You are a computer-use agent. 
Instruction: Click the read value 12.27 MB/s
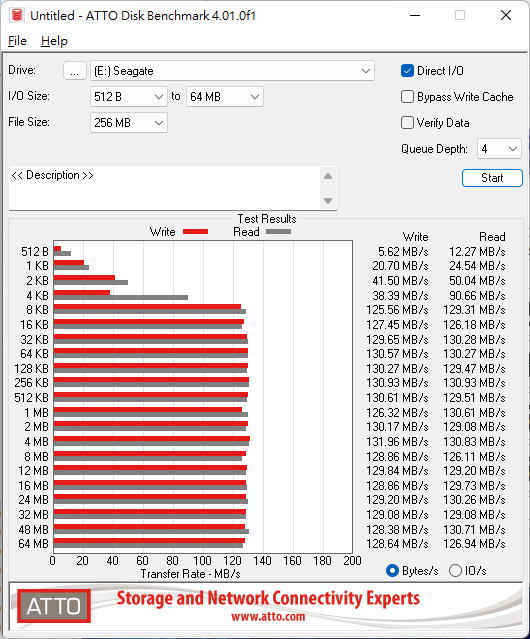click(477, 251)
